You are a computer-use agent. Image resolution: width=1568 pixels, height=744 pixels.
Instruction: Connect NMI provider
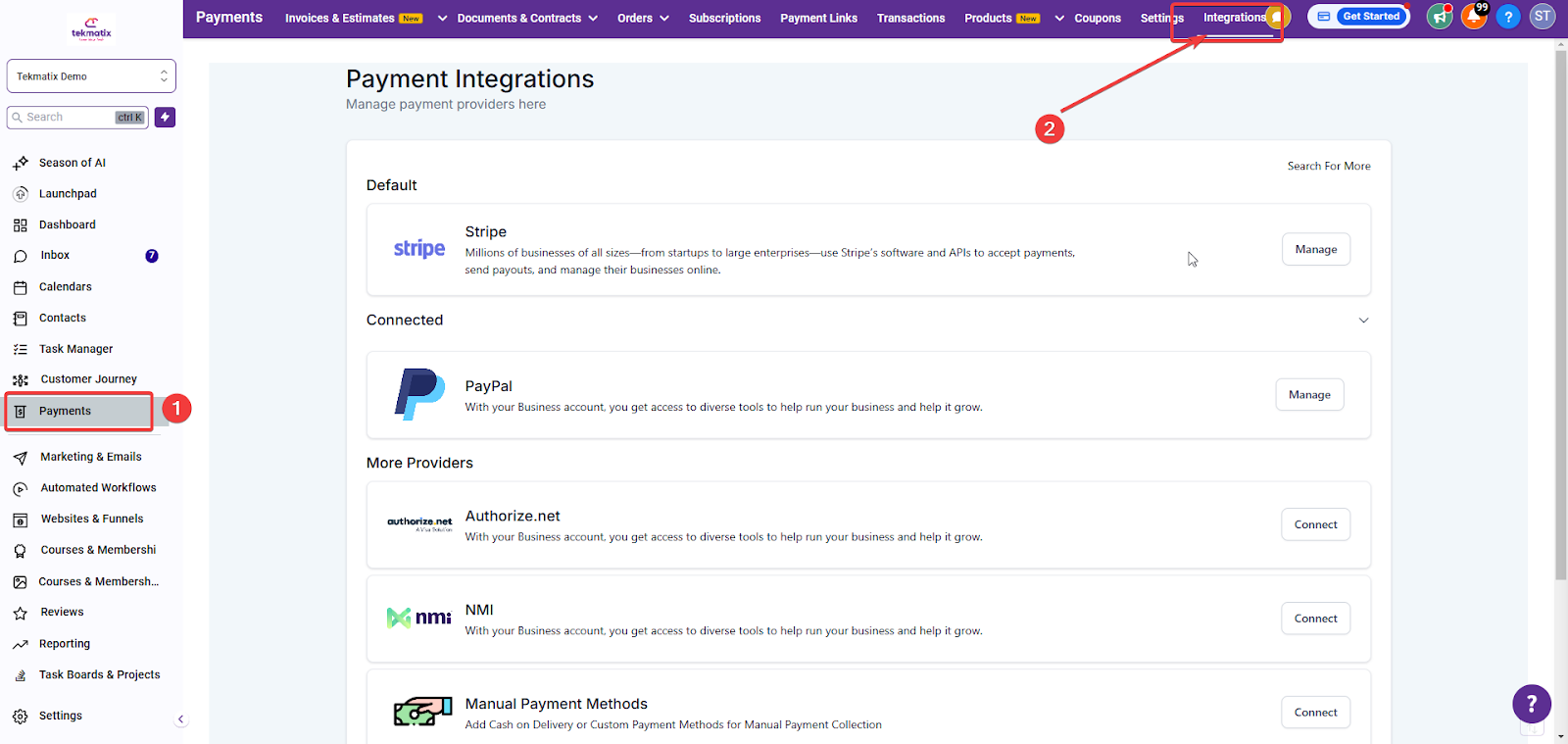pos(1316,619)
